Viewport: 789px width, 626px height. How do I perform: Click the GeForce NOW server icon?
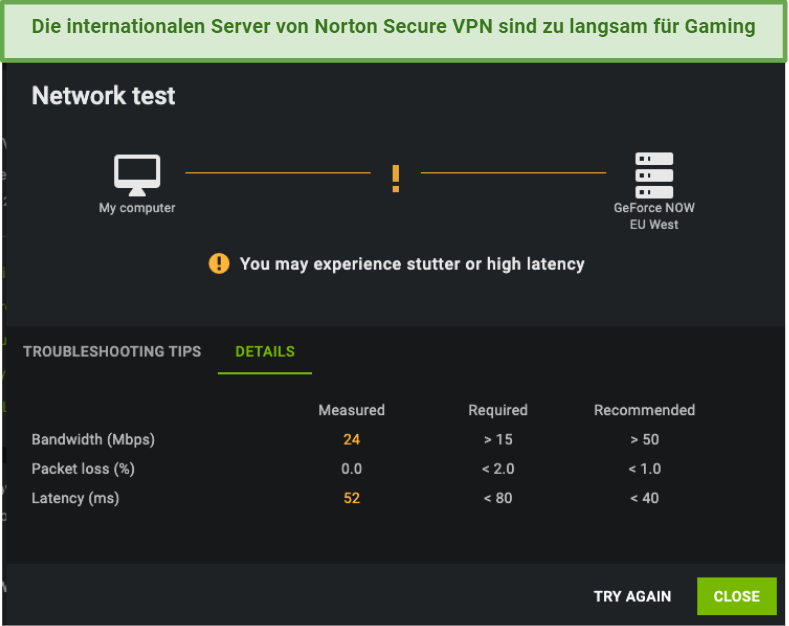coord(654,175)
